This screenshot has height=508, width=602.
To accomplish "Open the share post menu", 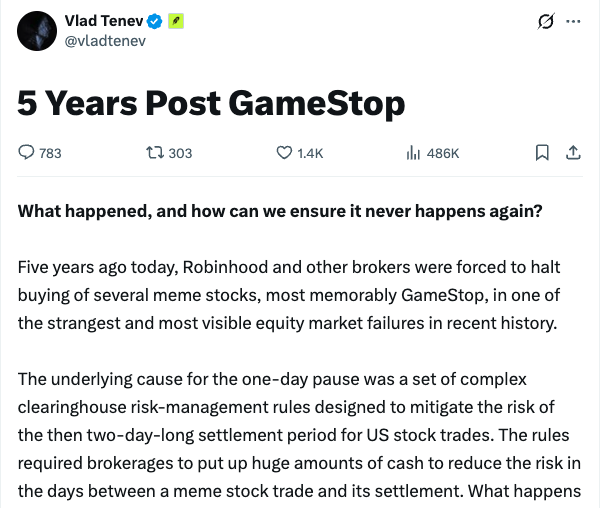I will tap(573, 153).
